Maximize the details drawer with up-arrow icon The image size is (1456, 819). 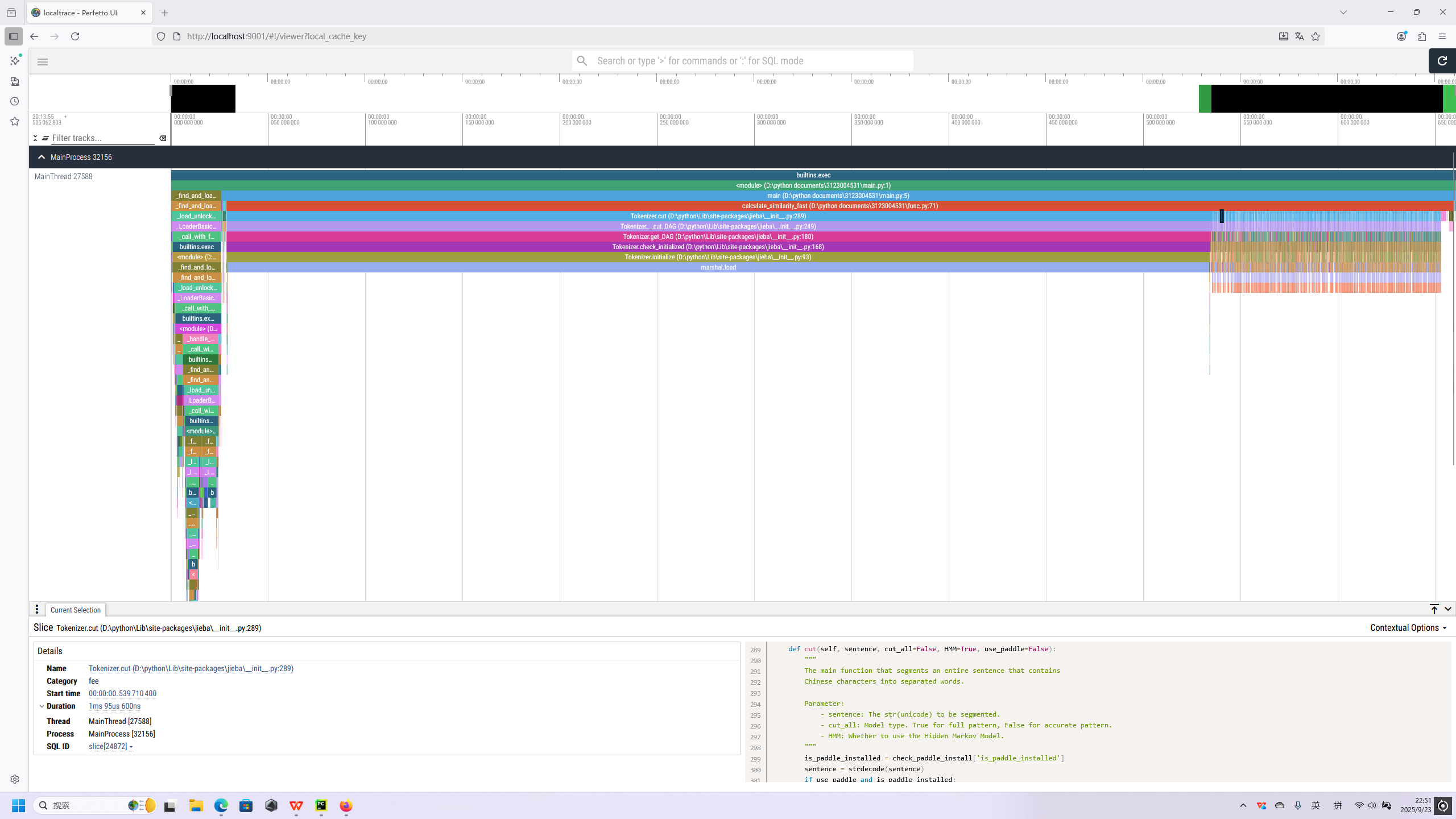click(x=1434, y=609)
